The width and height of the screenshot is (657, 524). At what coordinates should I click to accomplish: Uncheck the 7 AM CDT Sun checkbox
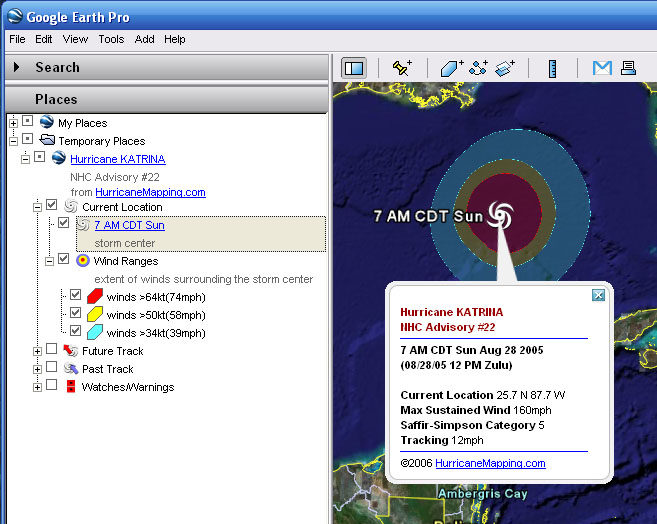pos(64,223)
